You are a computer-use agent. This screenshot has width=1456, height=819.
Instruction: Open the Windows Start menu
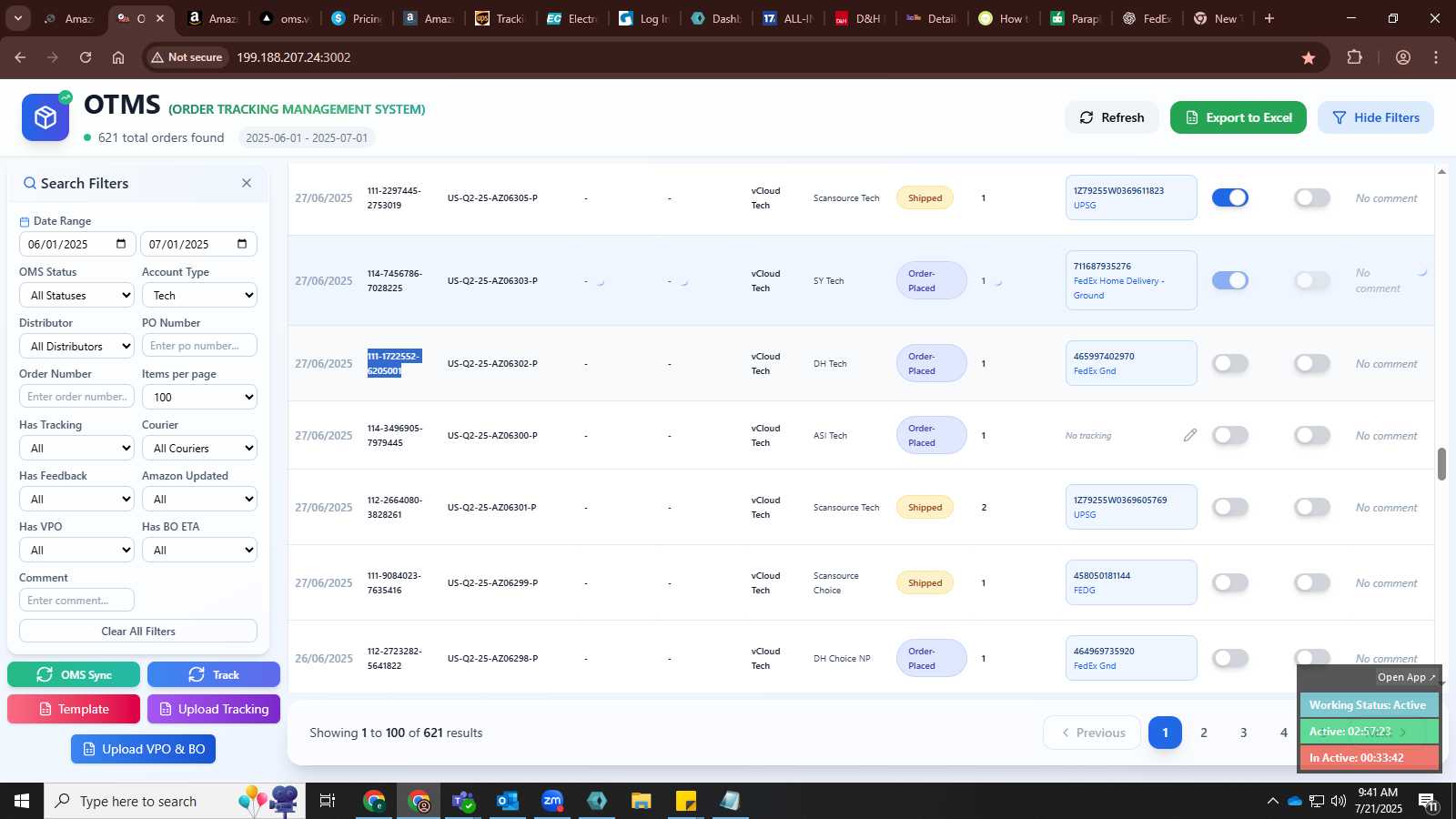(22, 801)
